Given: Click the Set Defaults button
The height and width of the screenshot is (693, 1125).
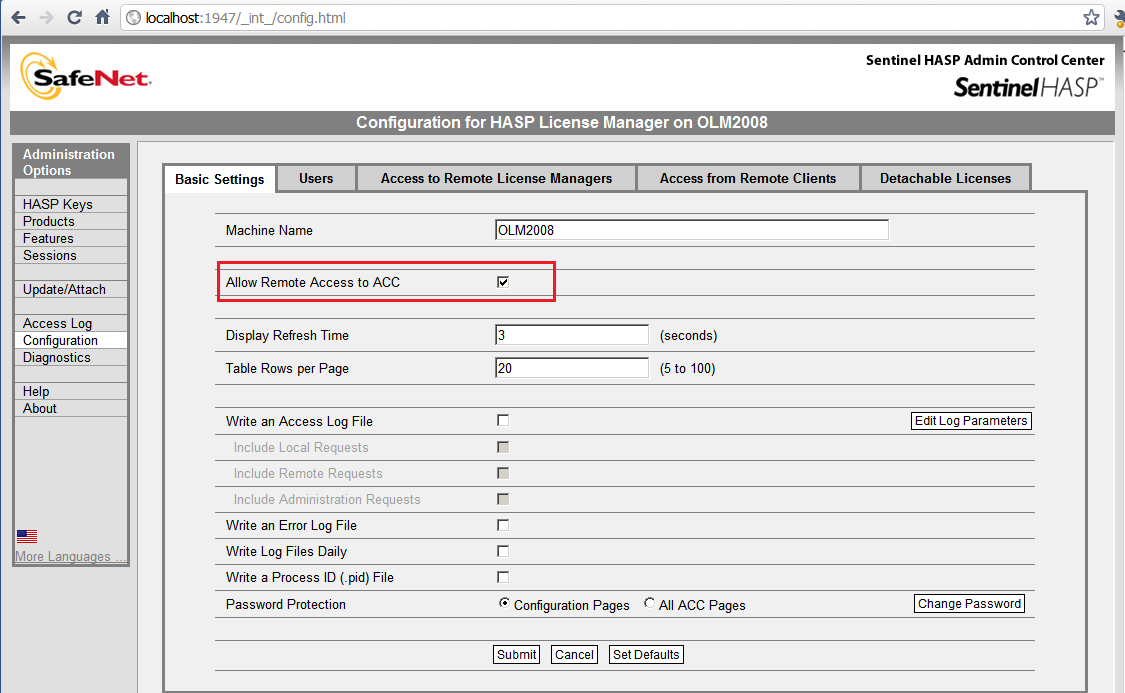Looking at the screenshot, I should point(646,654).
